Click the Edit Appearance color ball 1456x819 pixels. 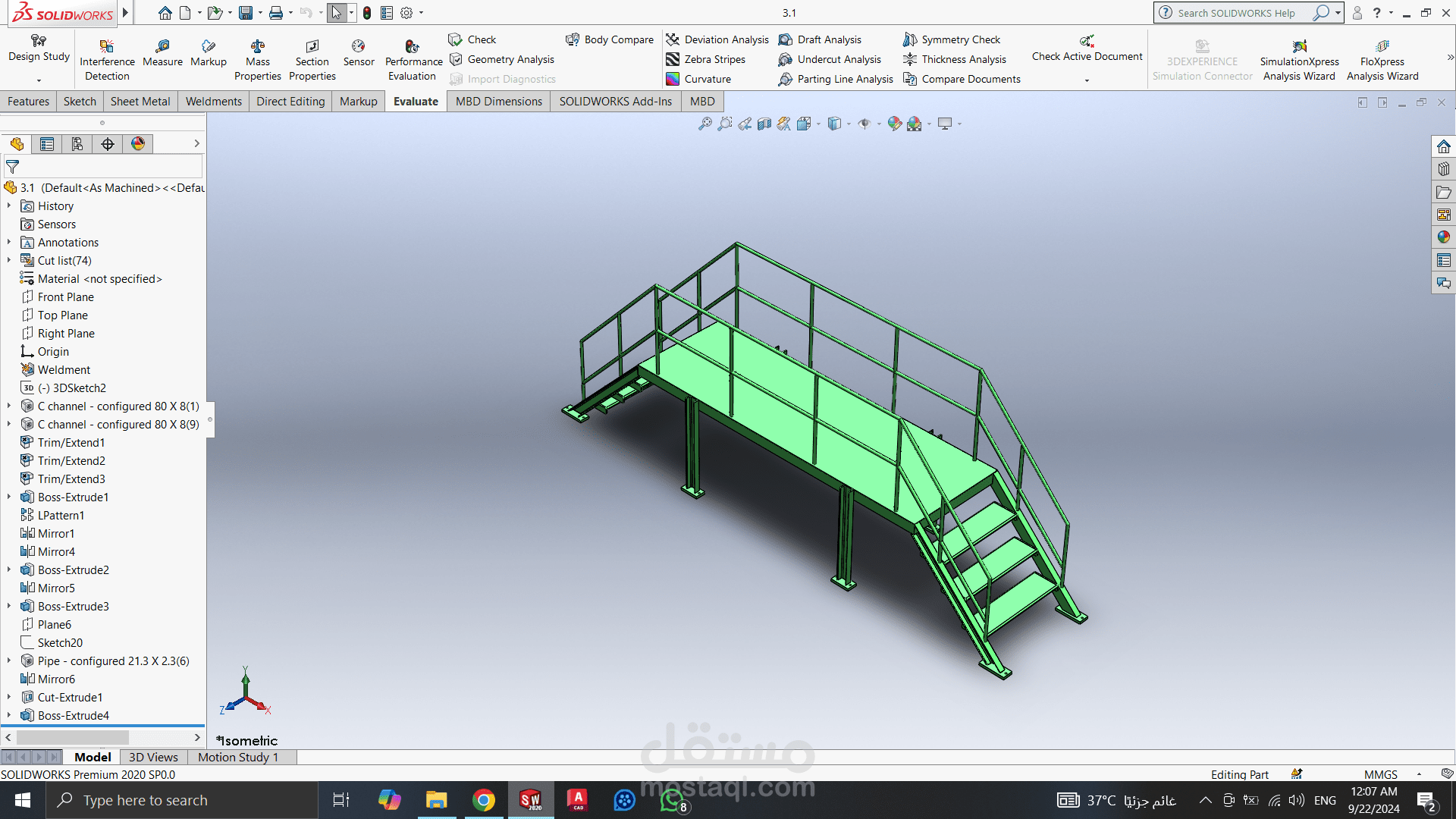(895, 124)
